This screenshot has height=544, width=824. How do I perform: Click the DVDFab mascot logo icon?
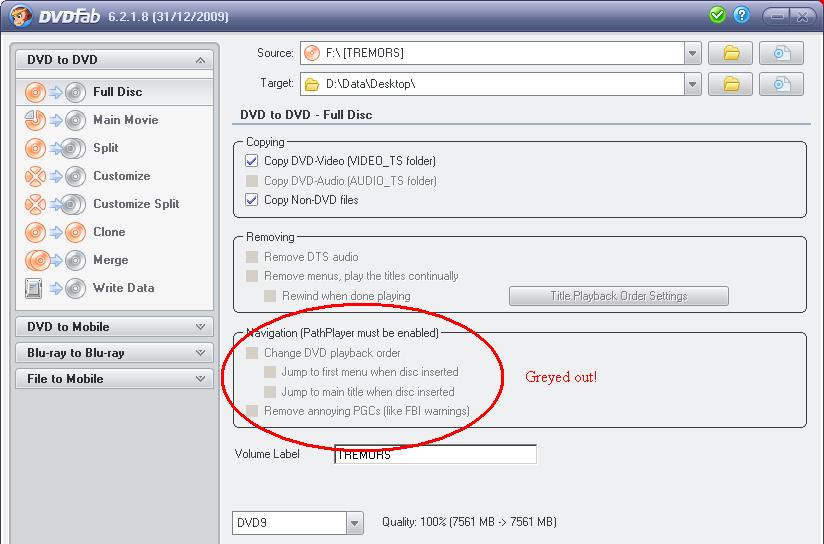click(x=20, y=15)
